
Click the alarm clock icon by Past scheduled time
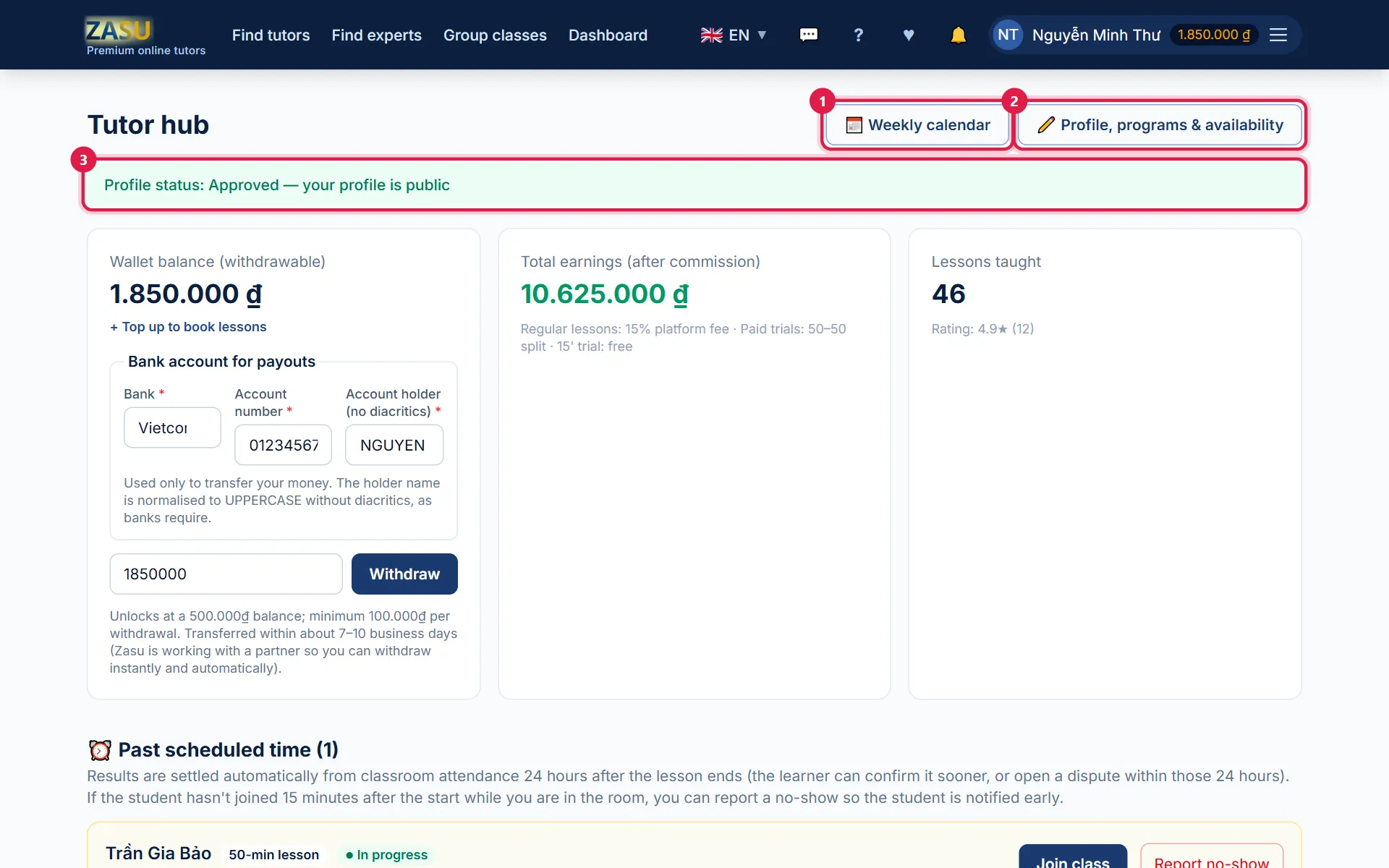100,750
